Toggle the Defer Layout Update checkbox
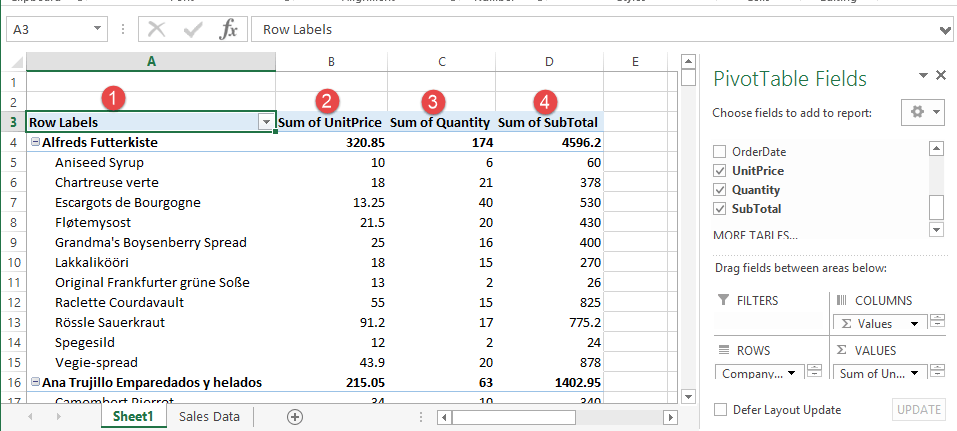The height and width of the screenshot is (431, 957). (720, 409)
